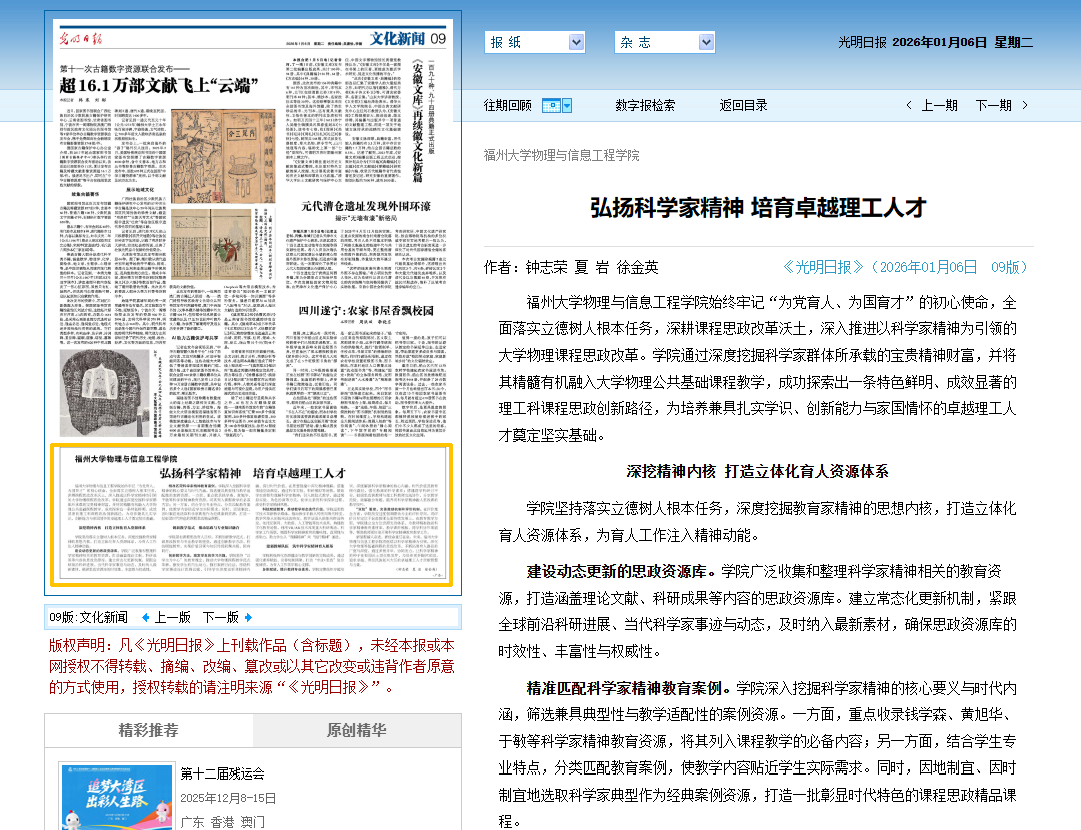The width and height of the screenshot is (1081, 830).
Task: Open the 往期回顾 calendar icon
Action: pos(551,105)
